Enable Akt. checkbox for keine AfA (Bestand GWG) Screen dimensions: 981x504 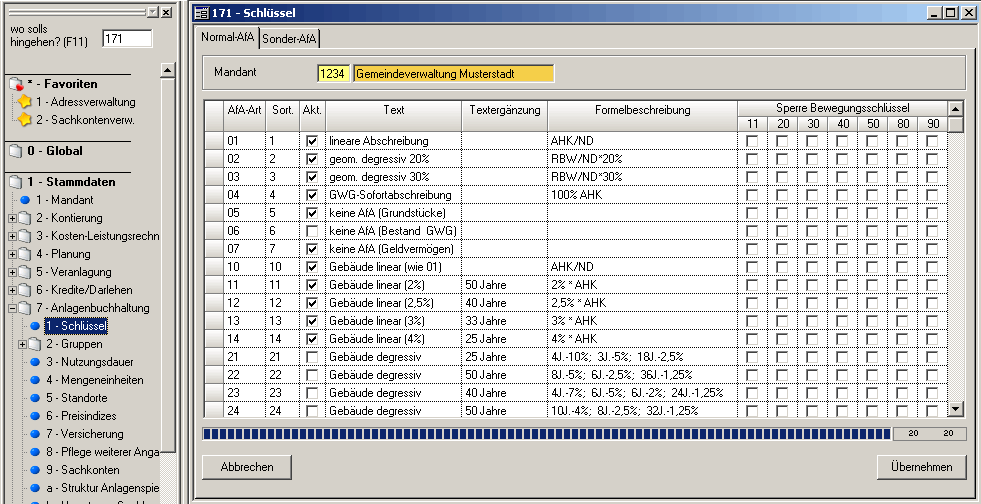(x=312, y=231)
